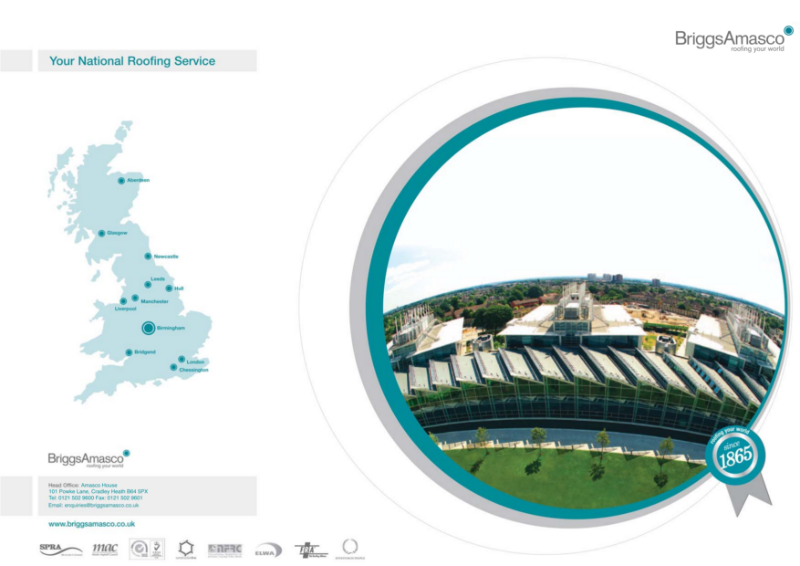Click the Chessington map marker dot
800x566 pixels.
click(173, 367)
